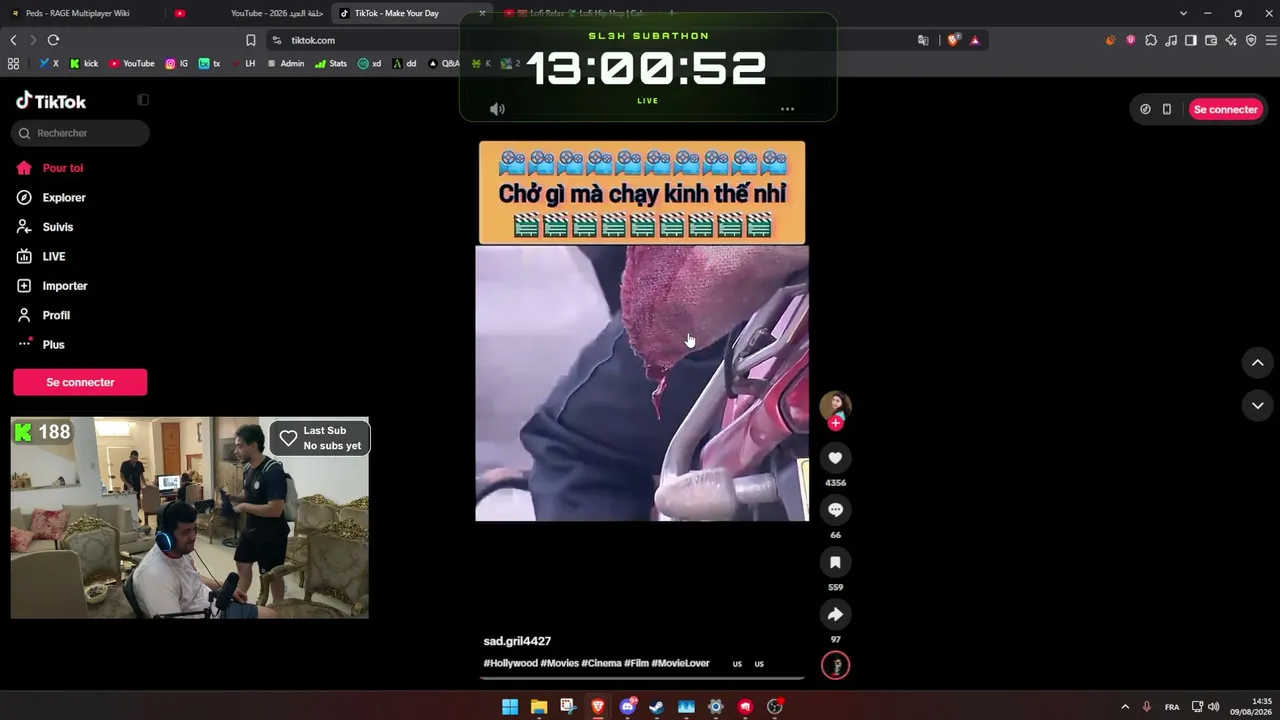This screenshot has height=720, width=1280.
Task: Open the subathon overlay three-dot menu
Action: coord(787,109)
